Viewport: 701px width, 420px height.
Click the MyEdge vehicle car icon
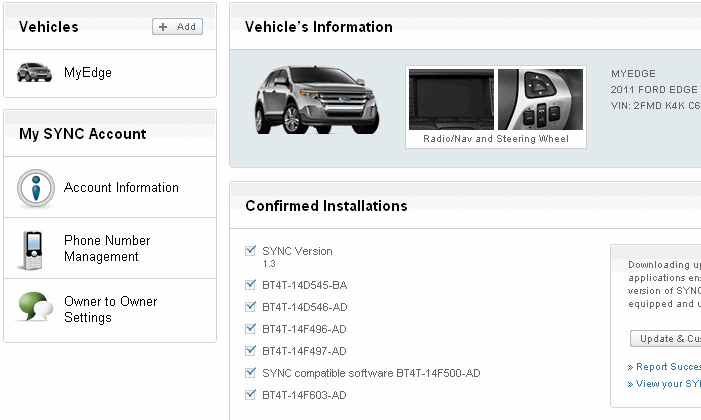click(x=36, y=73)
